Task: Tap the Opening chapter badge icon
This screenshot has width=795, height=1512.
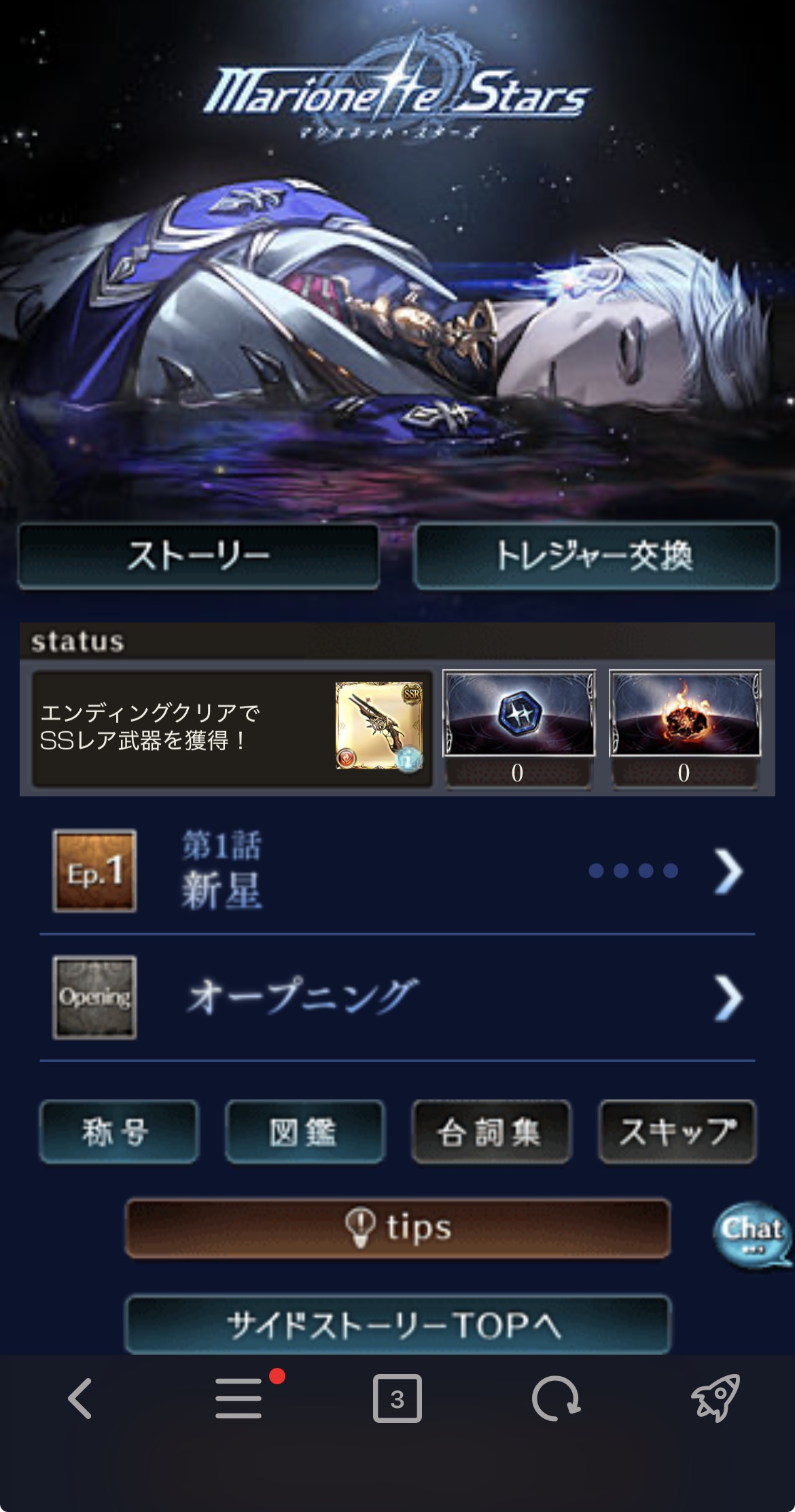Action: coord(94,998)
